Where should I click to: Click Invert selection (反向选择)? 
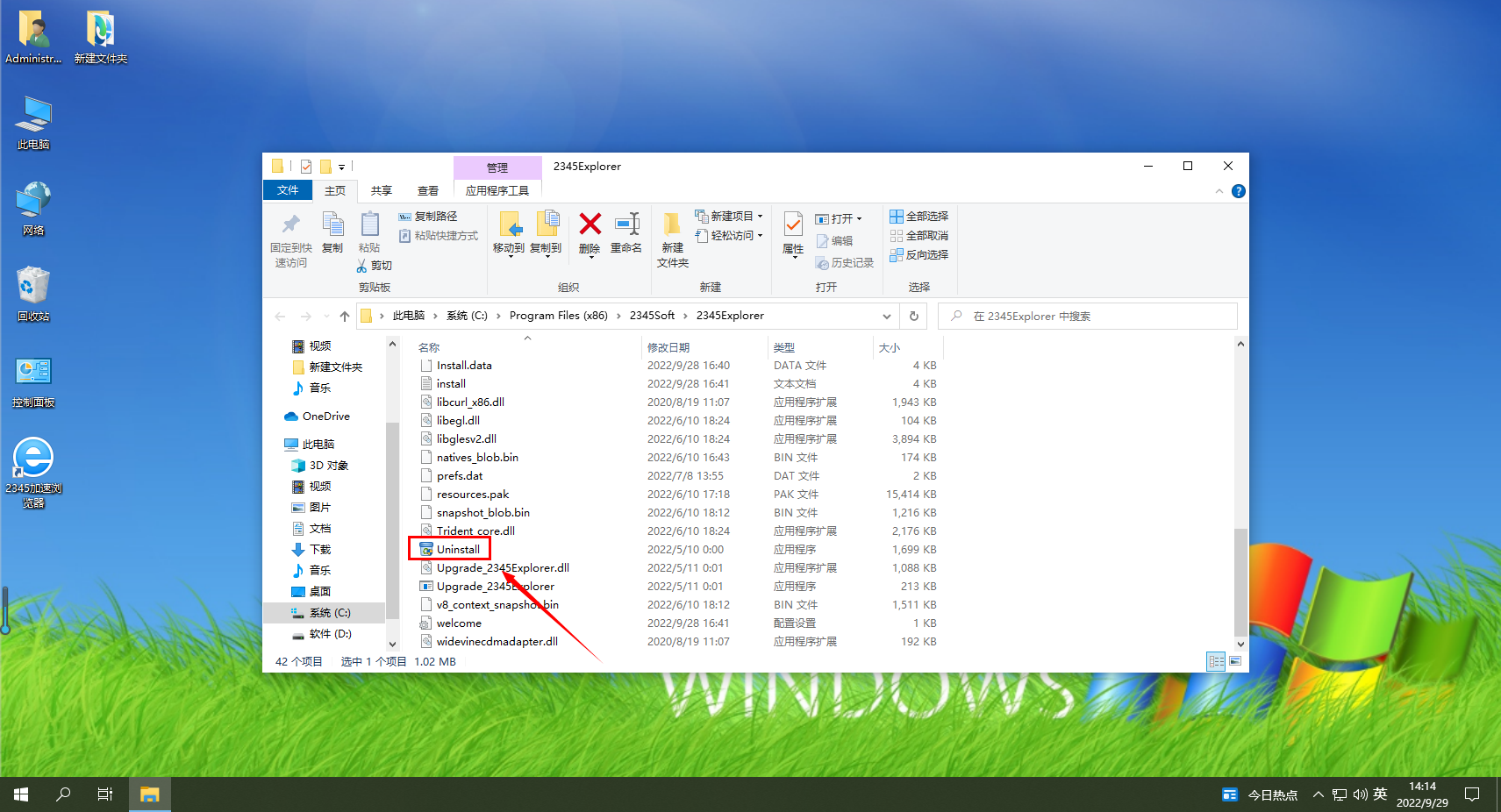click(x=918, y=255)
